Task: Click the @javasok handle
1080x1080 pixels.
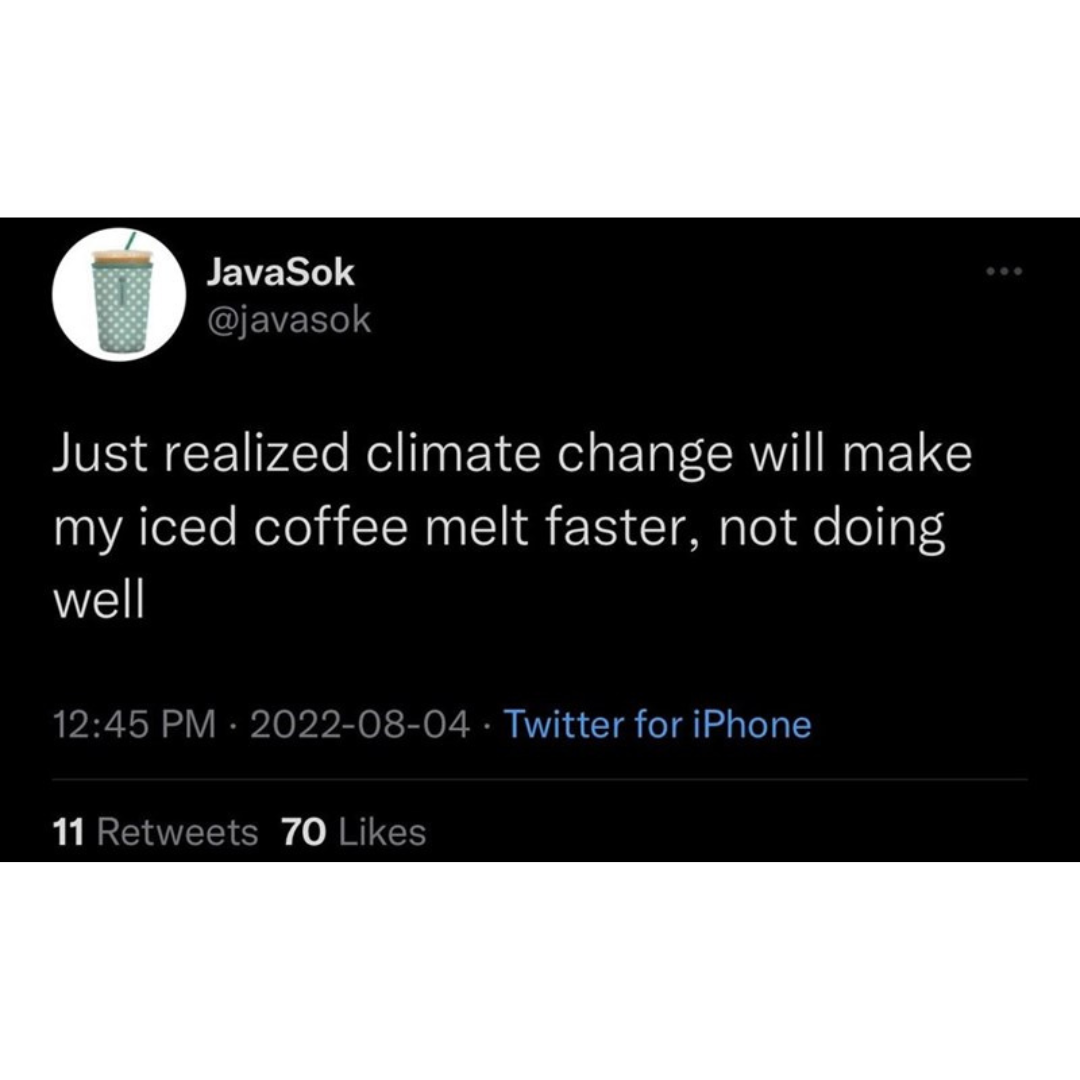Action: (289, 320)
